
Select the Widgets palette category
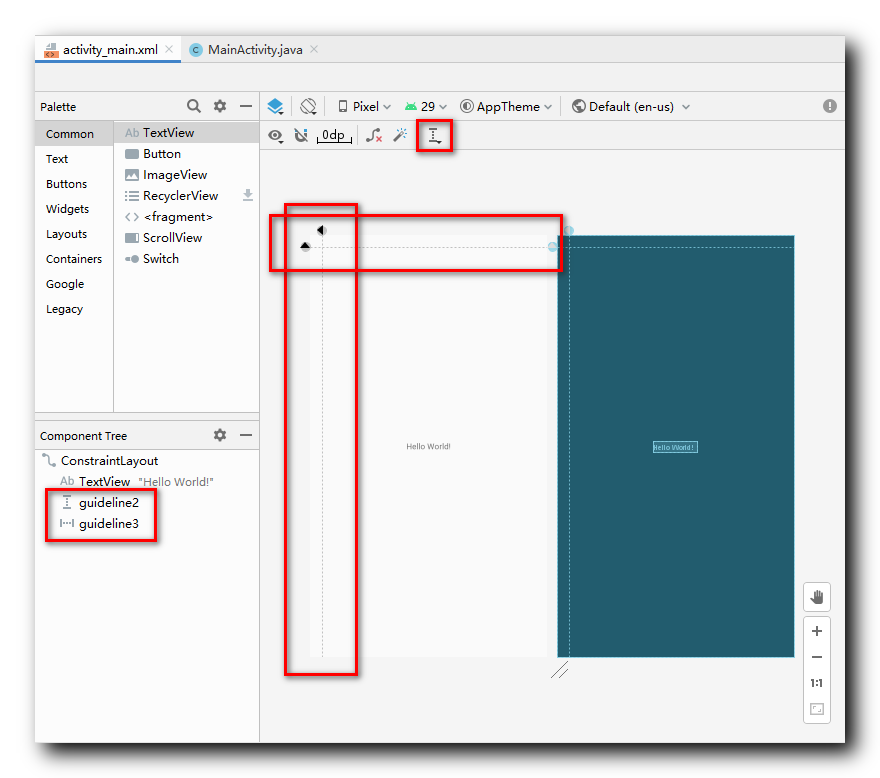74,209
